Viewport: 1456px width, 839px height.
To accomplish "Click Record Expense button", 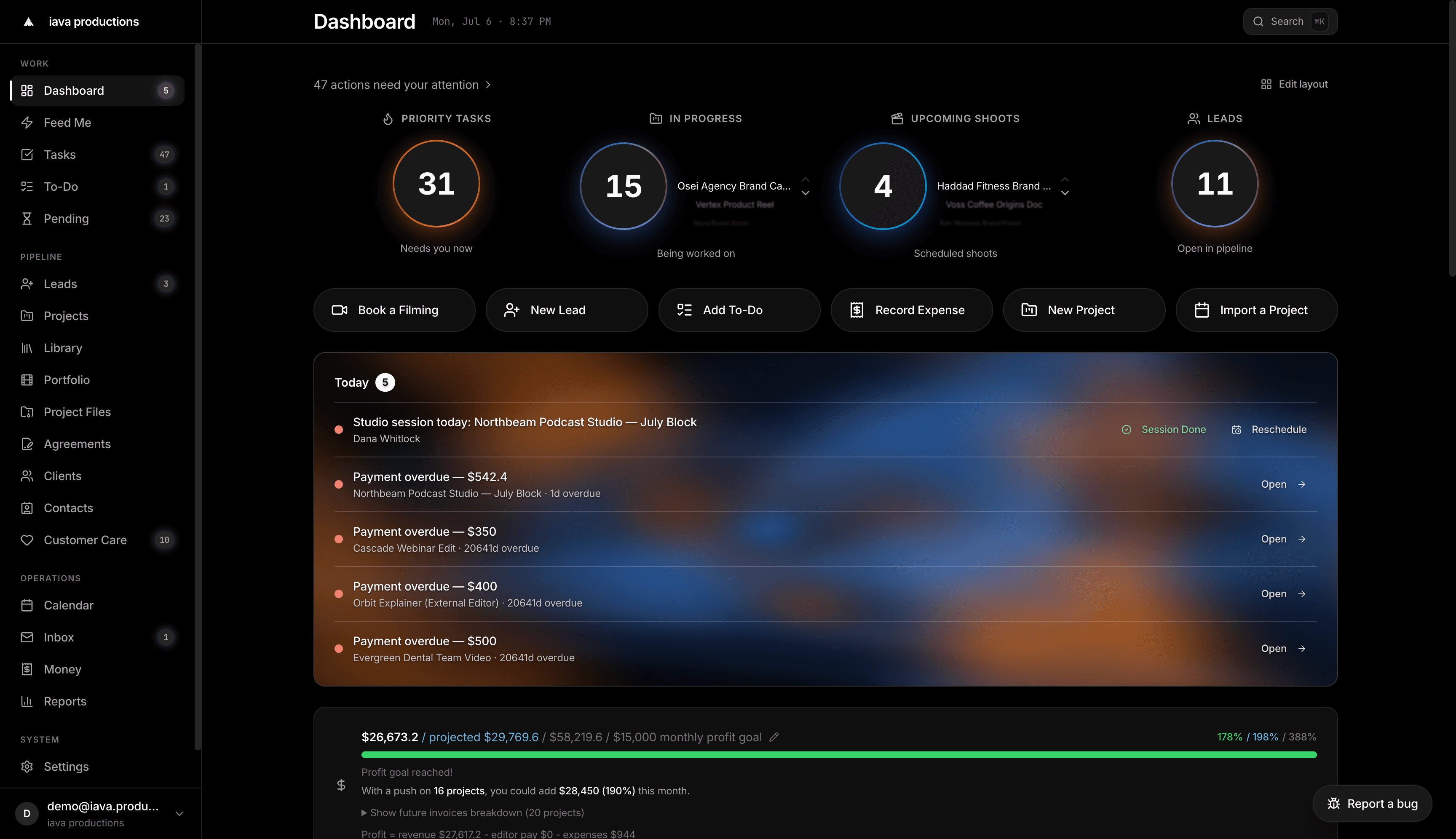I will coord(911,310).
